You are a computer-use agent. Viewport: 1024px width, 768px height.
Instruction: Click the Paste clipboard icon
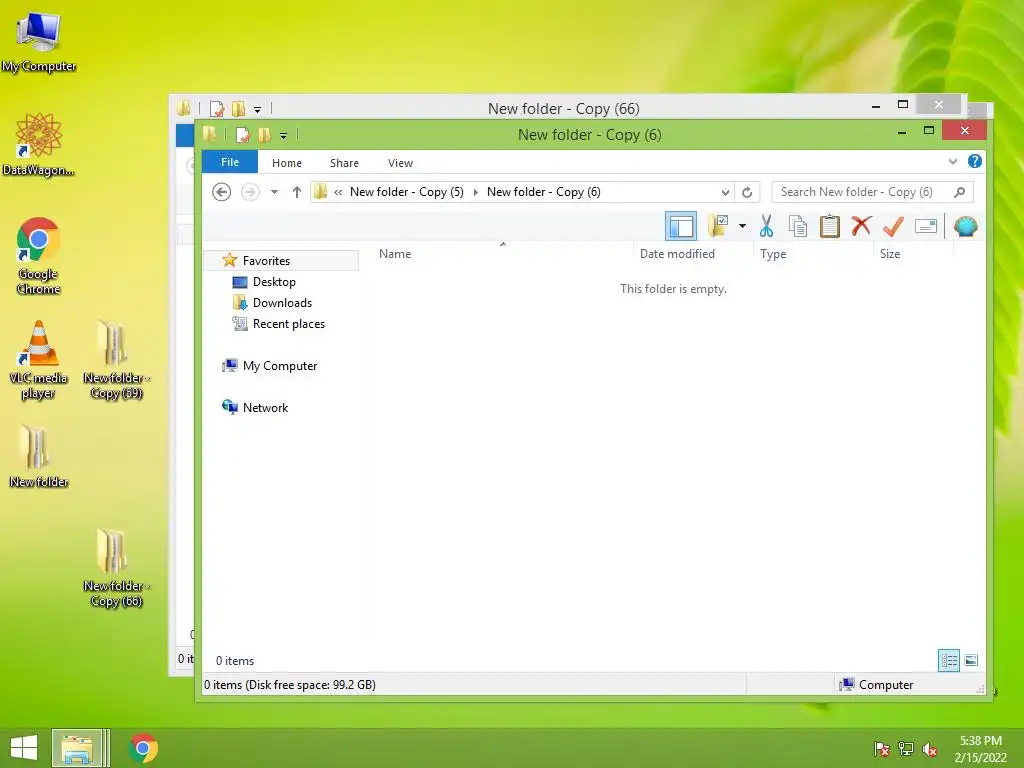tap(829, 226)
